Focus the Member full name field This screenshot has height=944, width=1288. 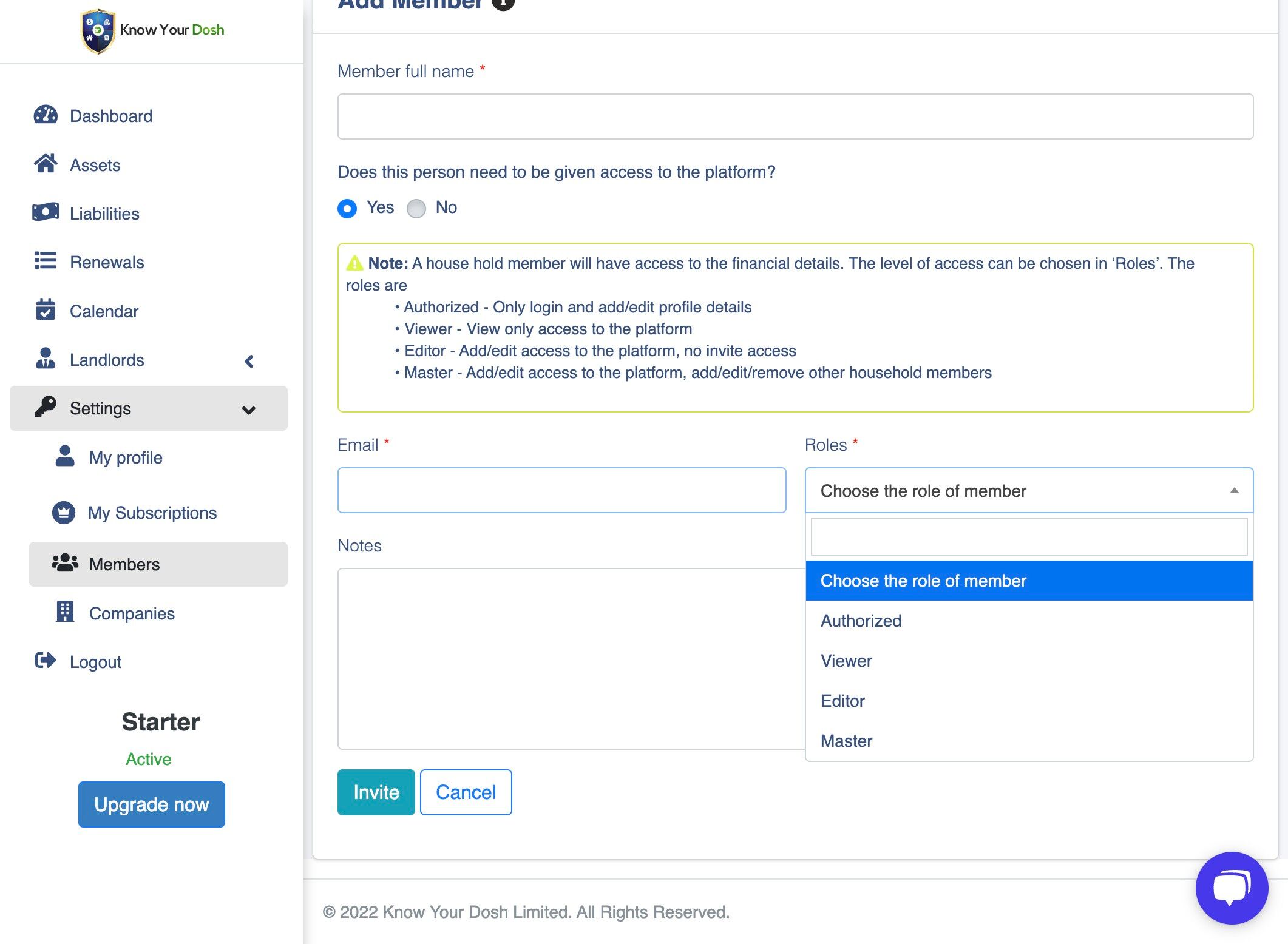tap(795, 116)
